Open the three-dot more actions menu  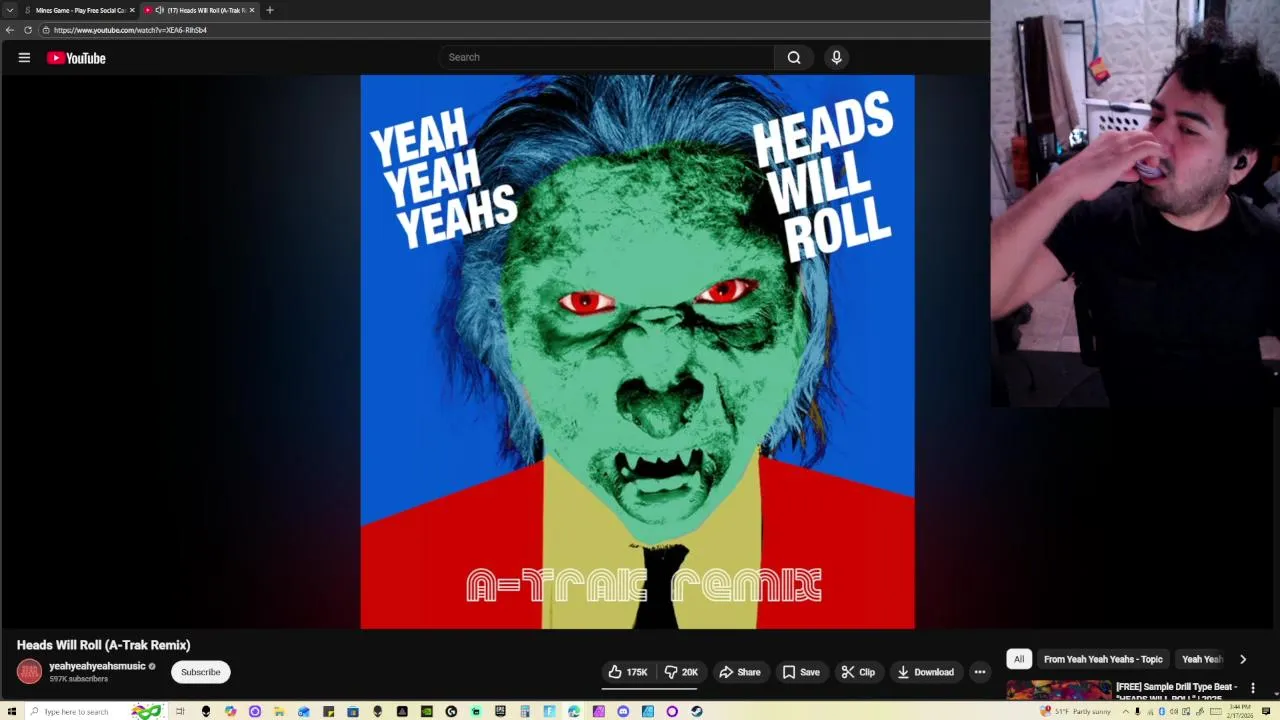(x=980, y=672)
